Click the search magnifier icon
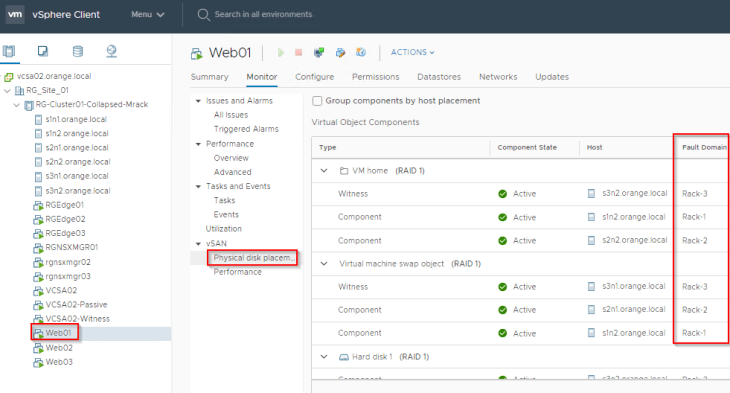730x393 pixels. point(203,15)
